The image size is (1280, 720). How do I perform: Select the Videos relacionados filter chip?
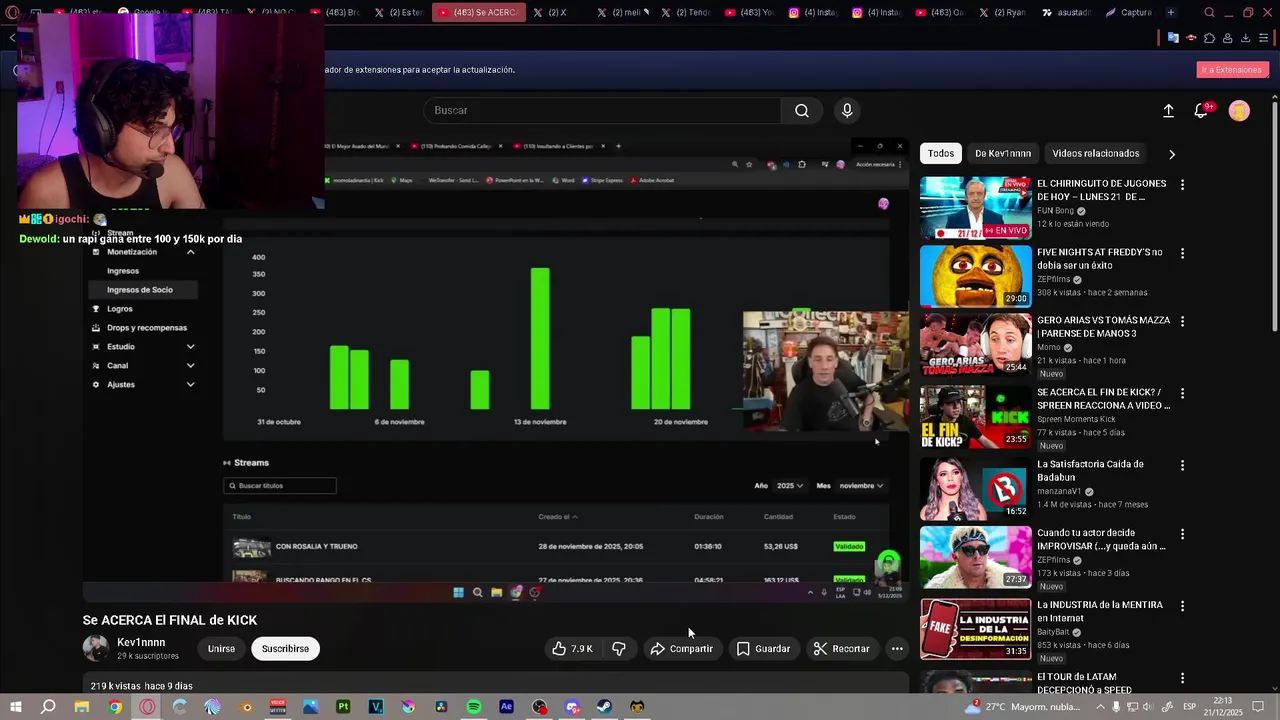pyautogui.click(x=1096, y=154)
